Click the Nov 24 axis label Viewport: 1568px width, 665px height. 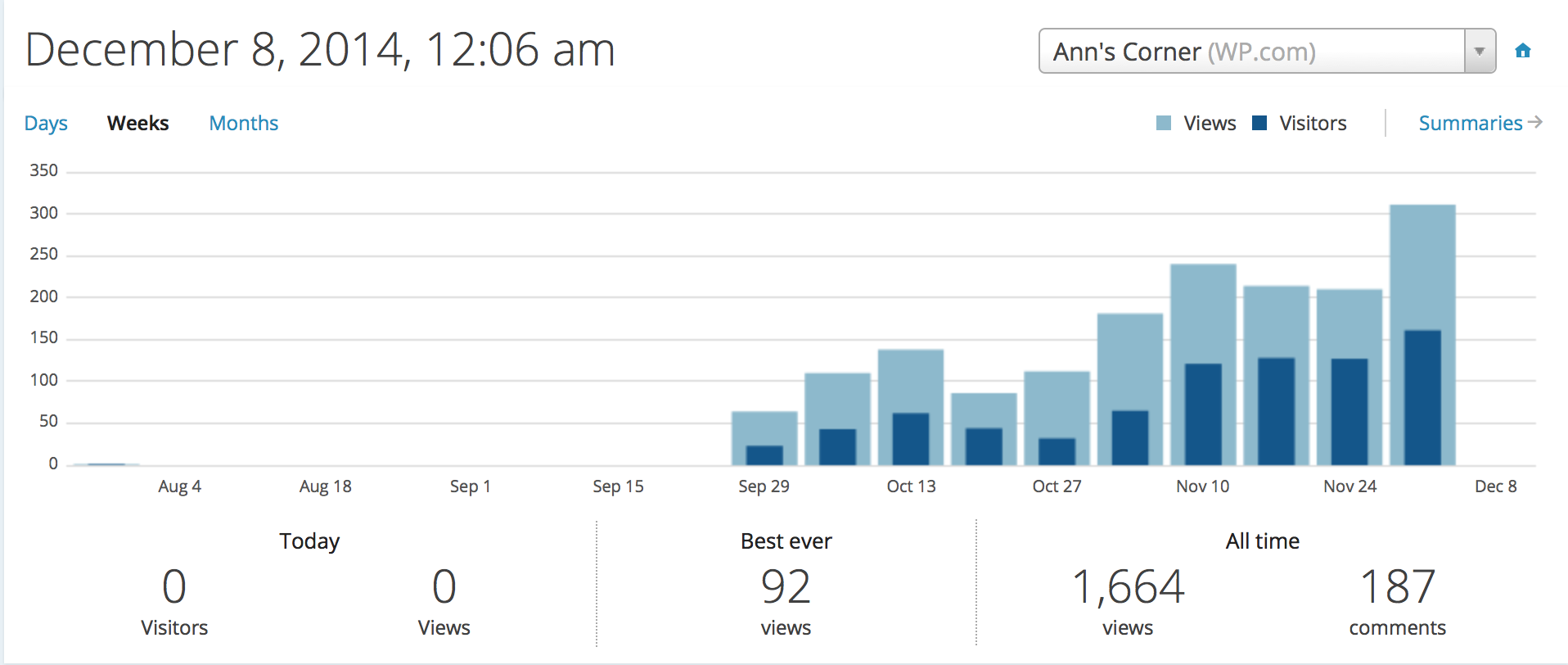1349,486
